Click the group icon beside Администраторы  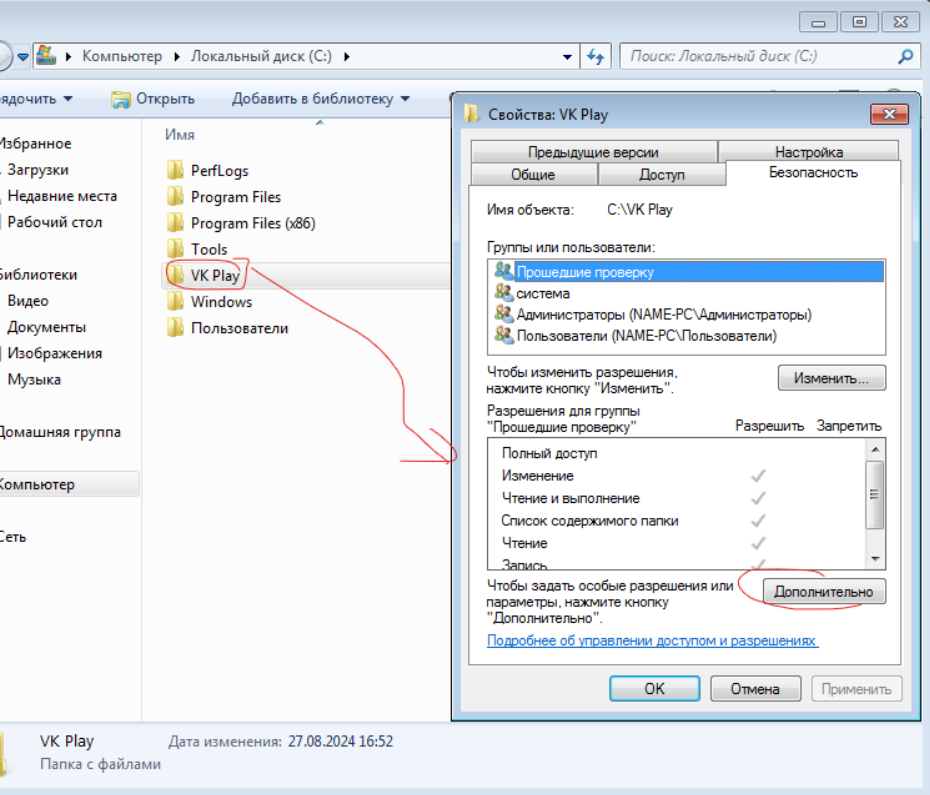504,314
